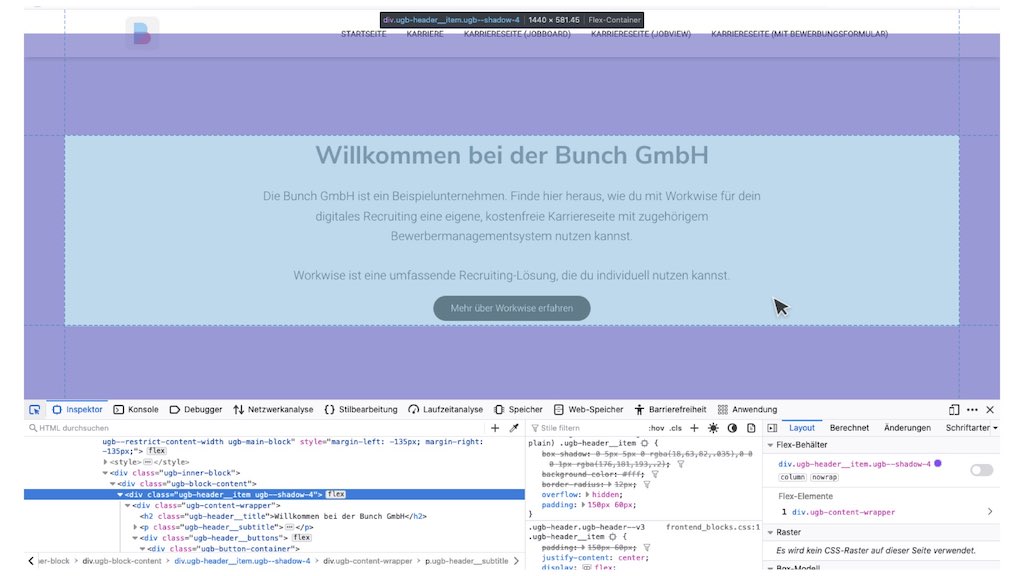Click the Mehr über Workwise erfahren button
Viewport: 1024px width, 576px height.
[512, 308]
